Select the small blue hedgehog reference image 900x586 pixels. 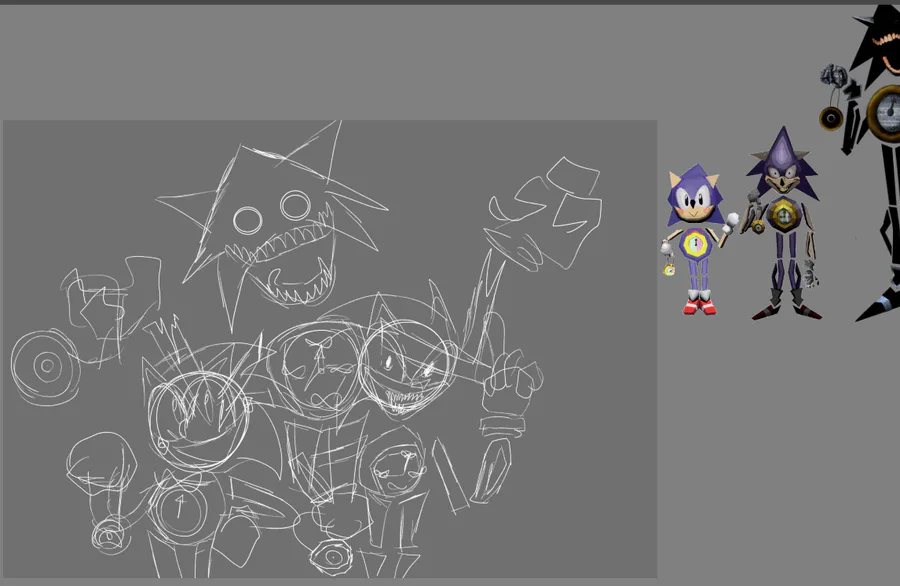[x=699, y=239]
